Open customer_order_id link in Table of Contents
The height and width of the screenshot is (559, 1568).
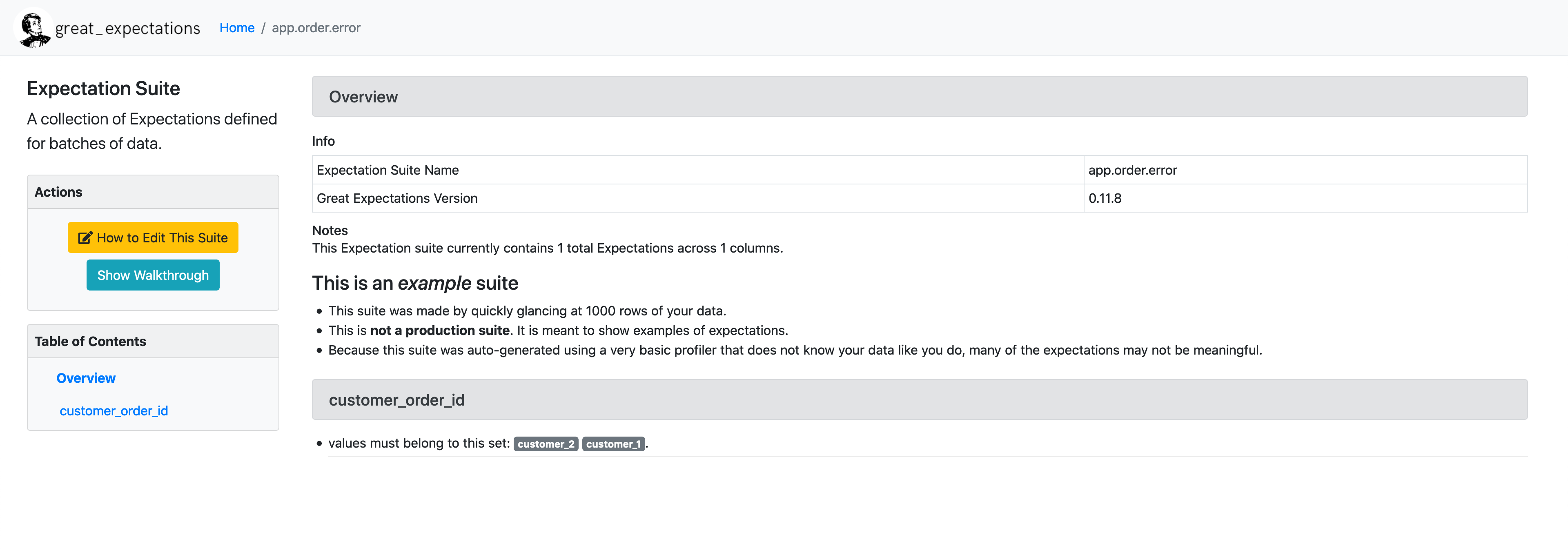point(114,410)
